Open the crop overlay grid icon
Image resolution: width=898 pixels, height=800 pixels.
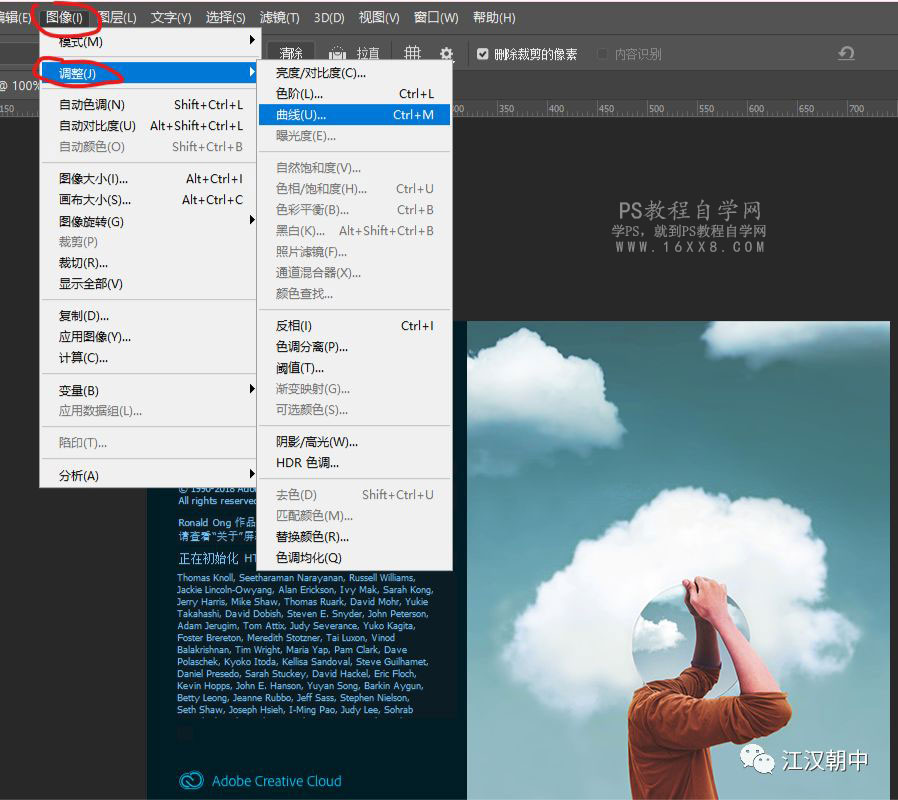click(412, 53)
